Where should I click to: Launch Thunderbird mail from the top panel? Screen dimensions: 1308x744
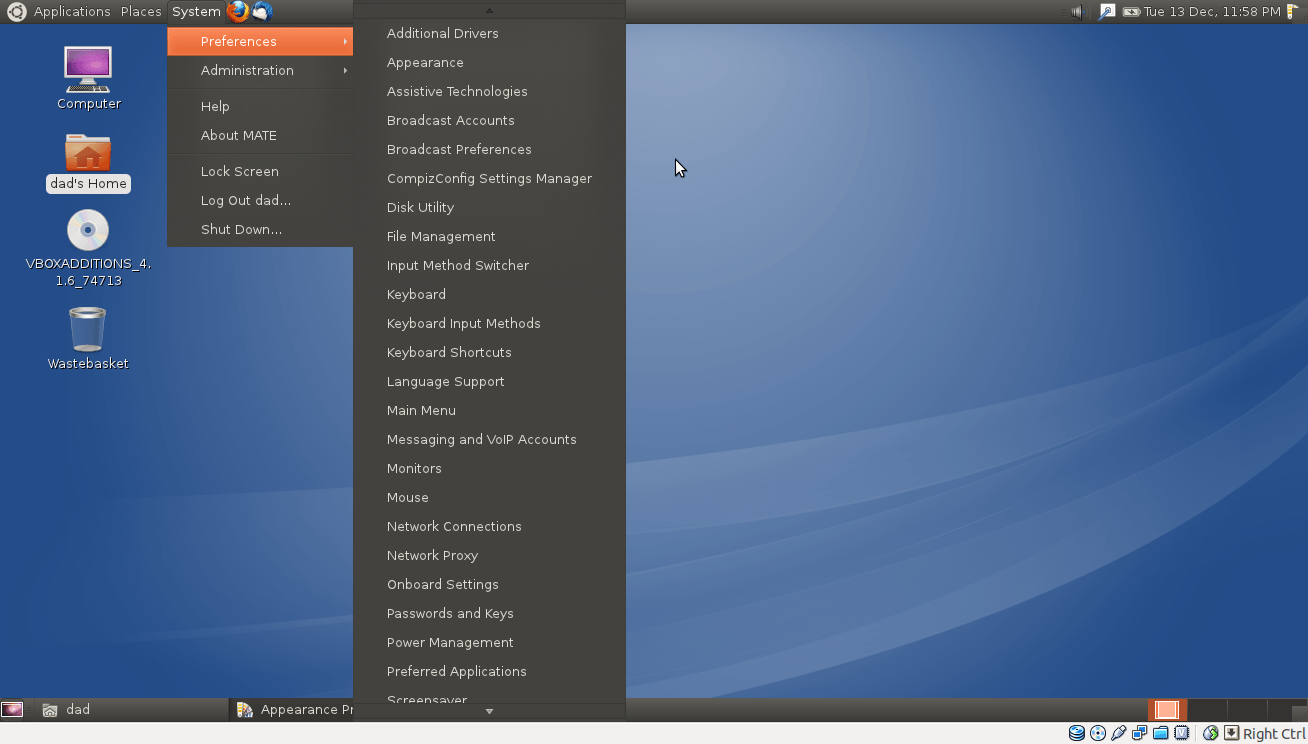(x=262, y=11)
